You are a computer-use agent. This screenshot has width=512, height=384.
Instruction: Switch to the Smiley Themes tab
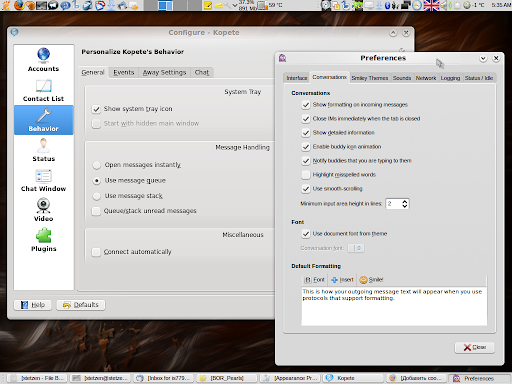tap(370, 78)
